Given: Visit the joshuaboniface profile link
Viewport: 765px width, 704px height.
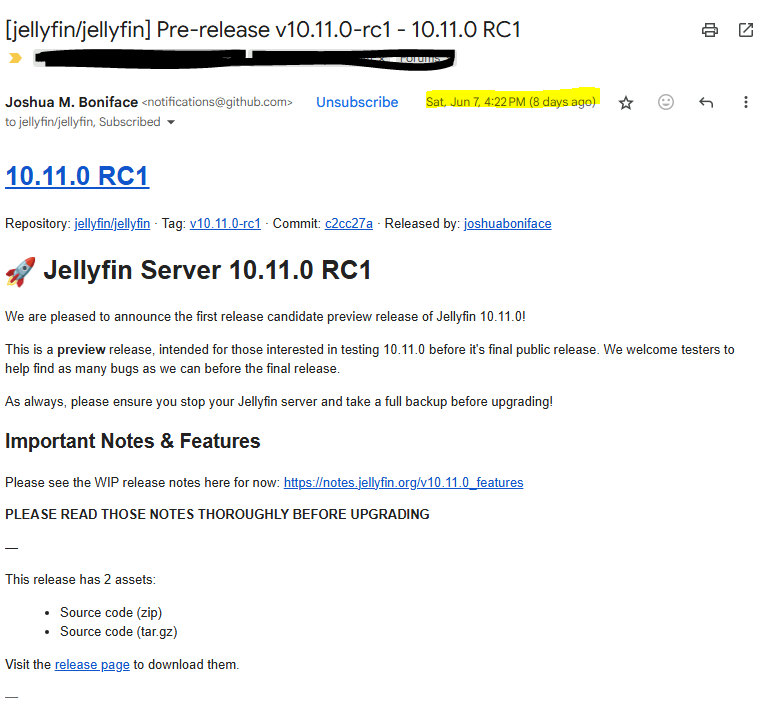Looking at the screenshot, I should (507, 223).
